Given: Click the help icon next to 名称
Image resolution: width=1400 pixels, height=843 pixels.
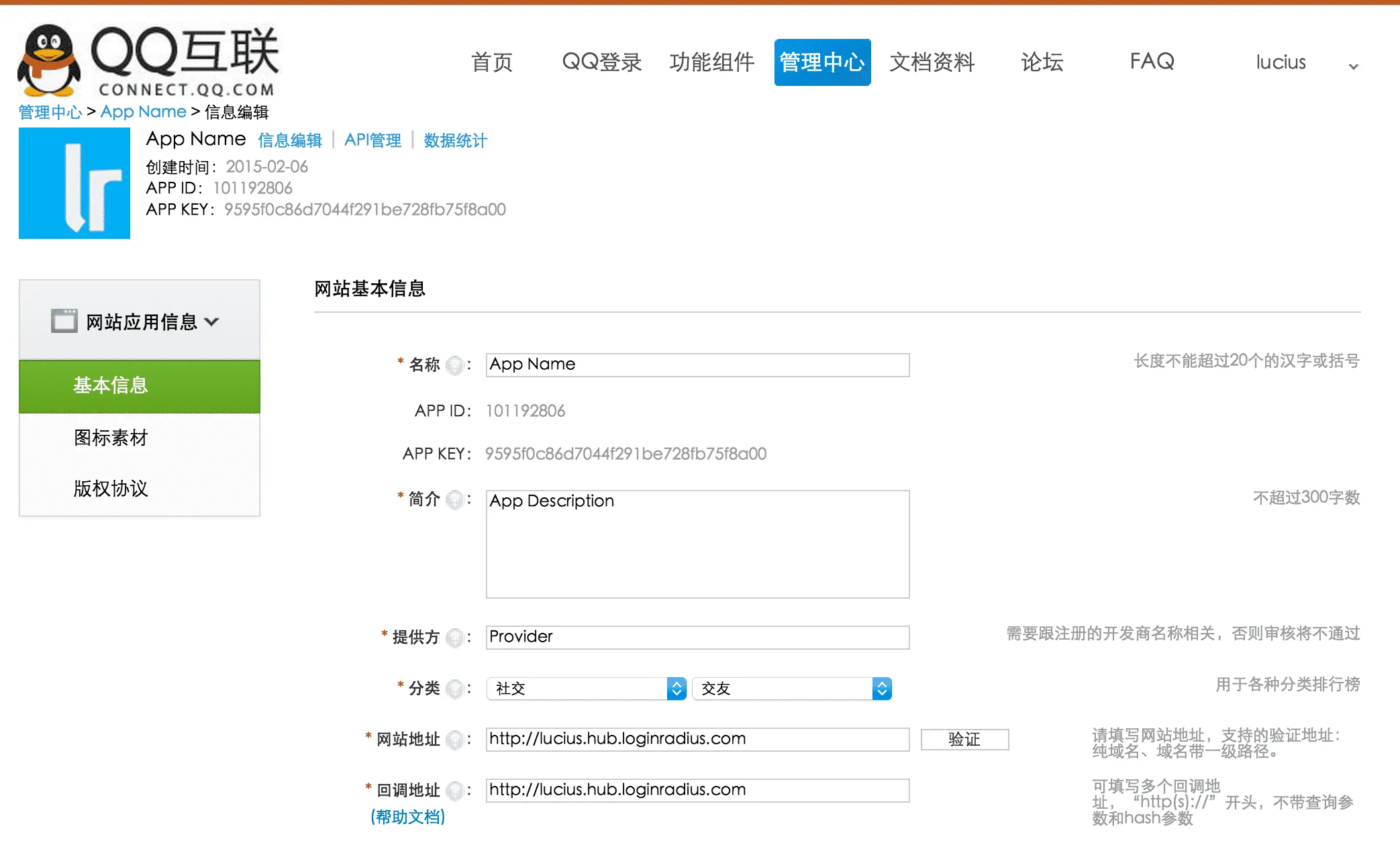Looking at the screenshot, I should (x=455, y=365).
